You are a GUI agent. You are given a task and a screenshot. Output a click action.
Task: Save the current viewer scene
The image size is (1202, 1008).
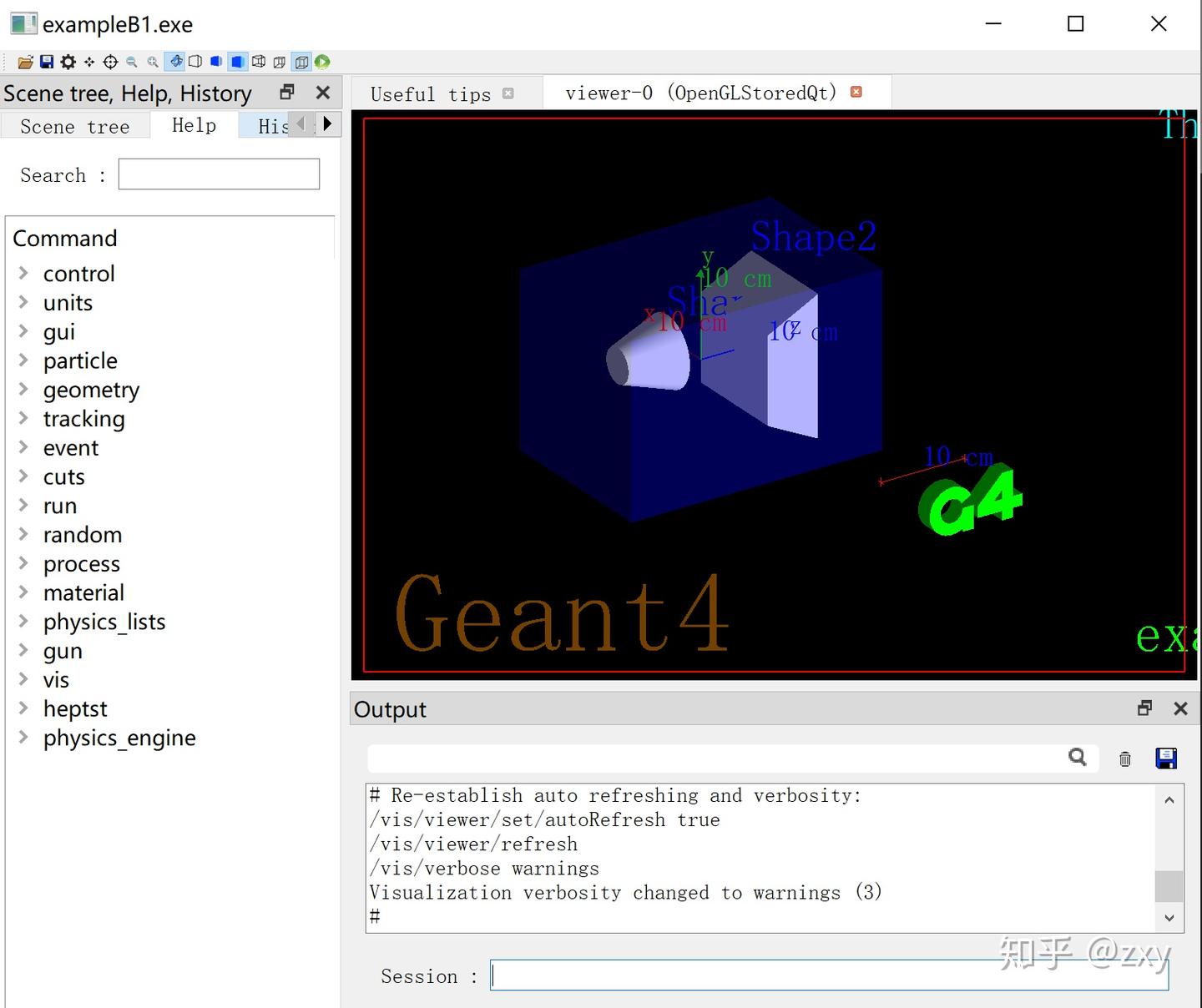46,61
